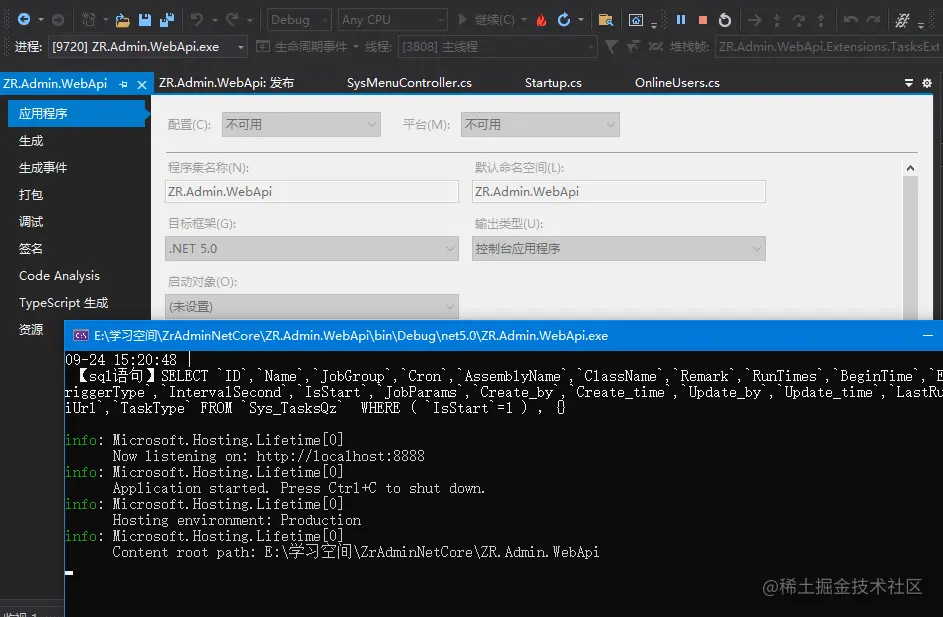Viewport: 943px width, 617px height.
Task: Click the Step Out icon
Action: [x=821, y=20]
